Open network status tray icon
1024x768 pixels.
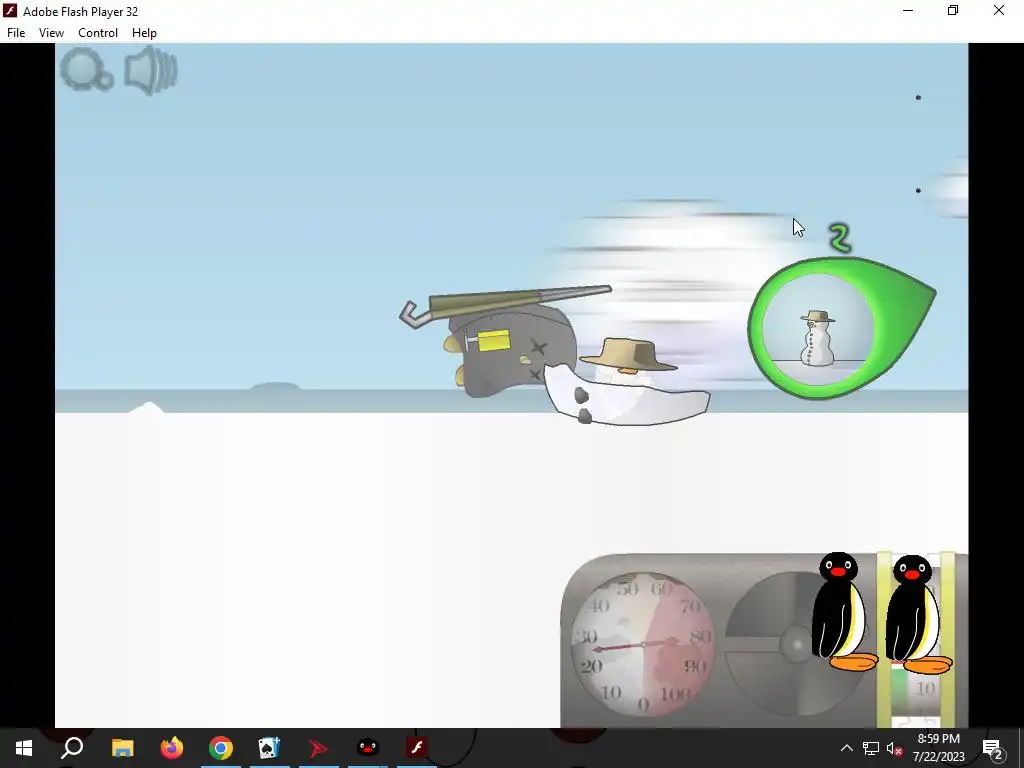[871, 748]
